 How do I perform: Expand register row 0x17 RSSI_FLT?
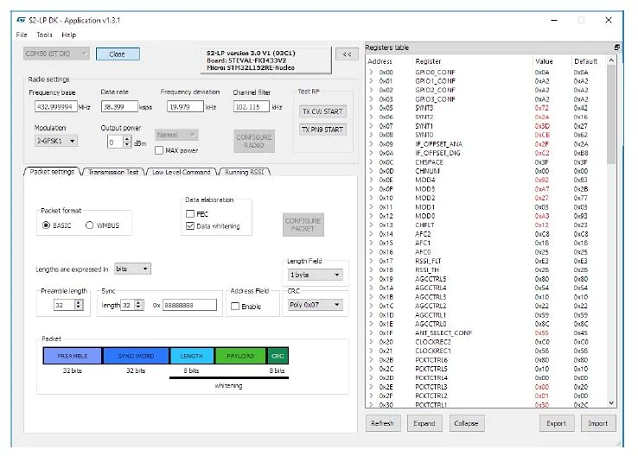[371, 261]
